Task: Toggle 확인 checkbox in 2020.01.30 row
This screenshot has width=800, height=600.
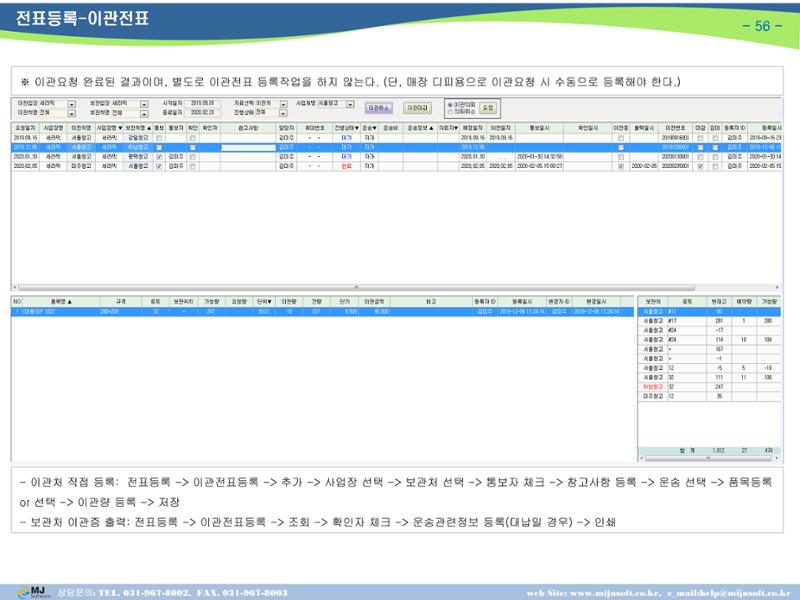Action: pos(193,157)
